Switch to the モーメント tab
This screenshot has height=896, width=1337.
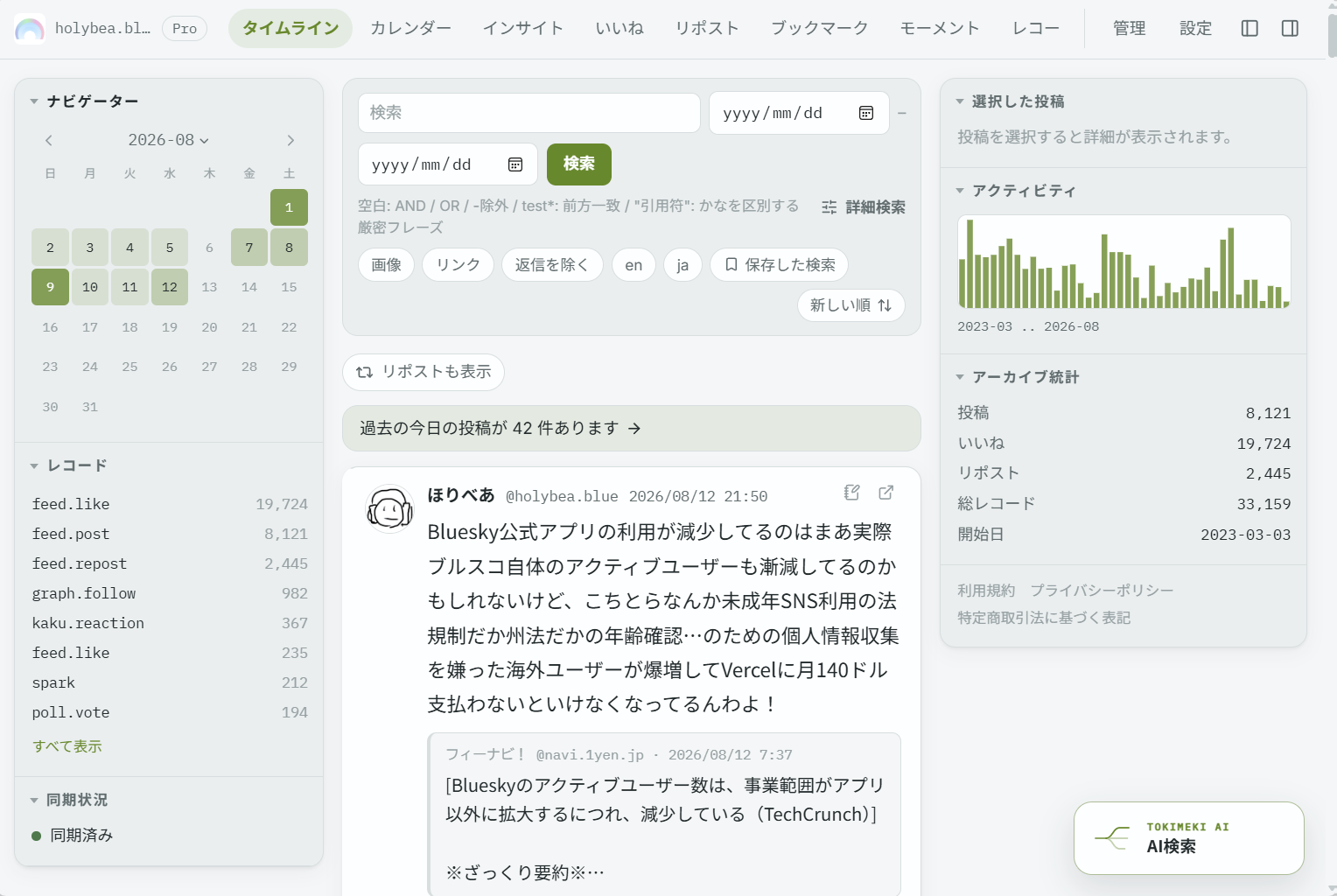pos(940,28)
